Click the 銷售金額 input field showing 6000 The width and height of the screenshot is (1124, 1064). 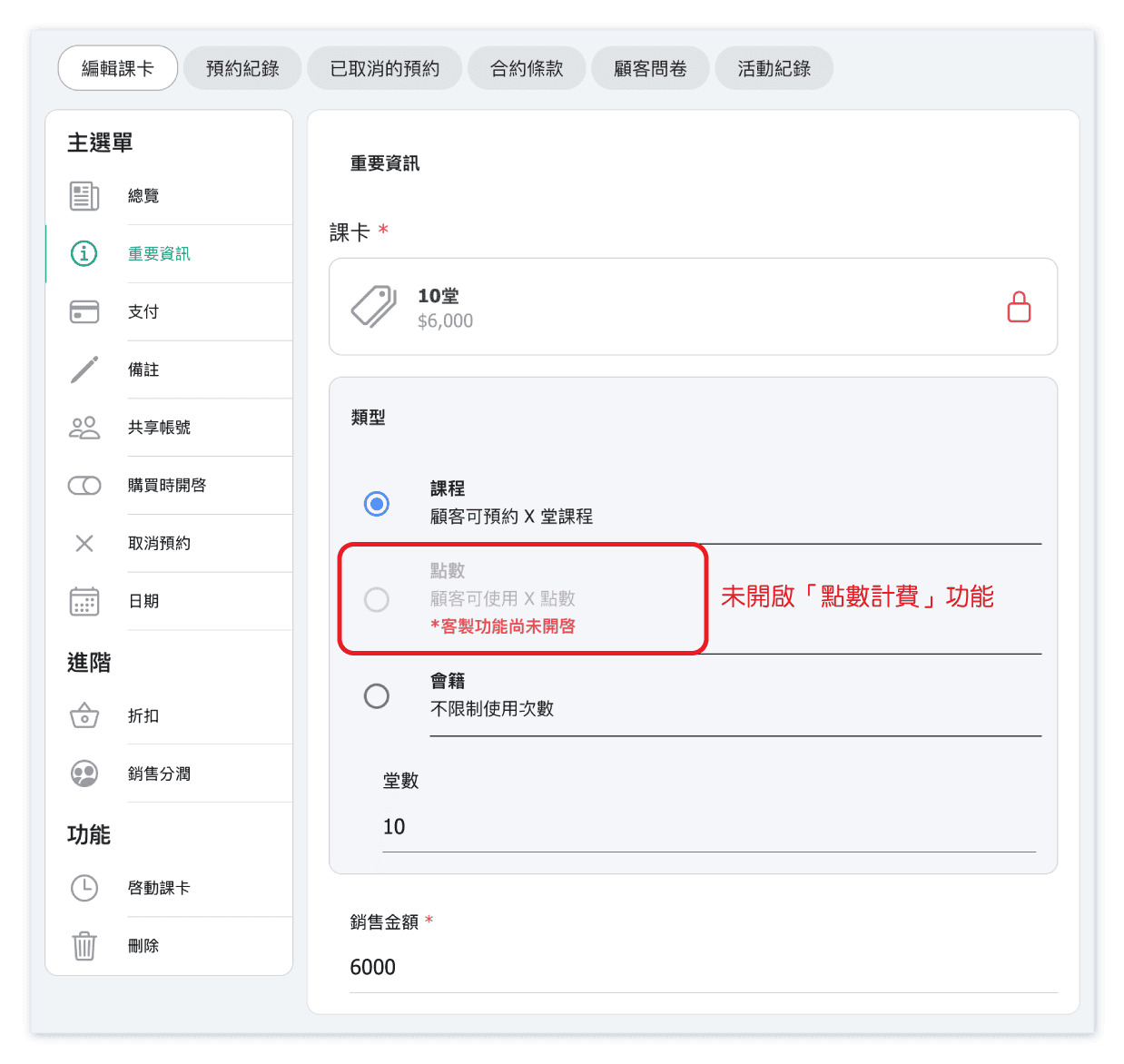click(703, 968)
